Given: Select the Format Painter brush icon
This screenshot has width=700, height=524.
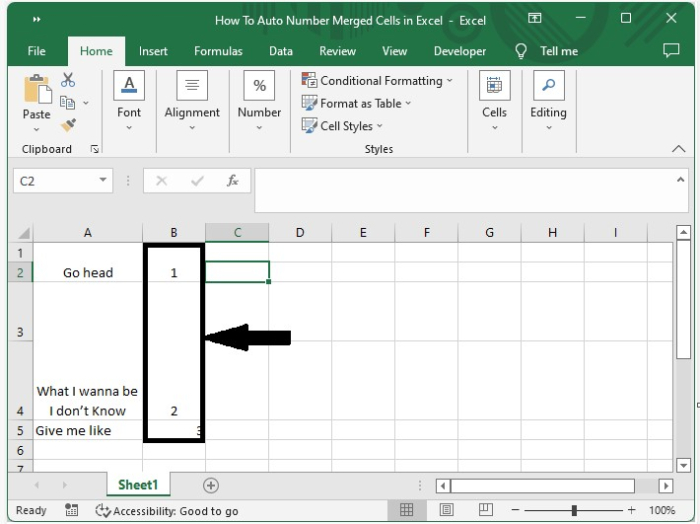Looking at the screenshot, I should [68, 125].
